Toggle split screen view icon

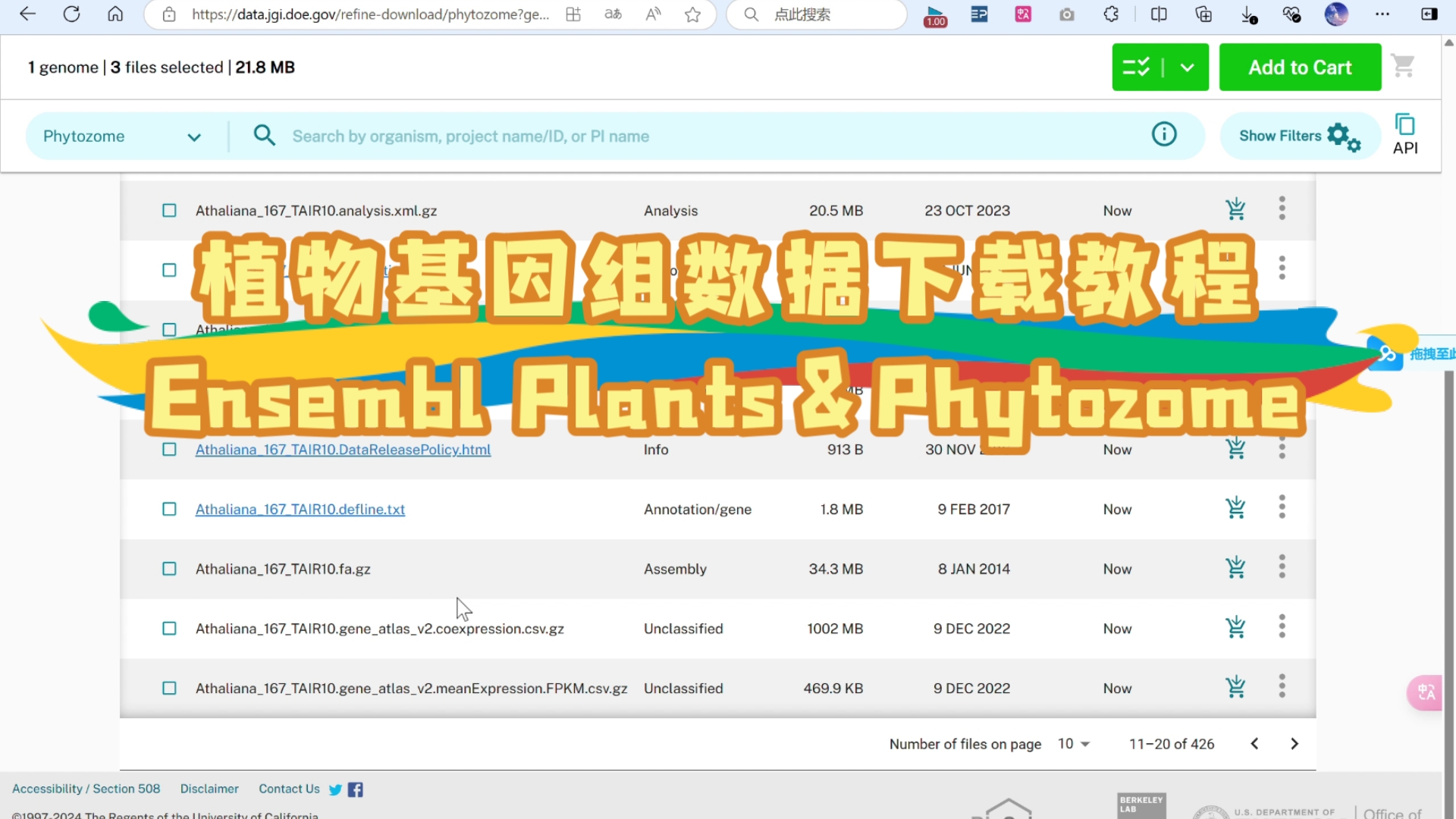point(1159,14)
